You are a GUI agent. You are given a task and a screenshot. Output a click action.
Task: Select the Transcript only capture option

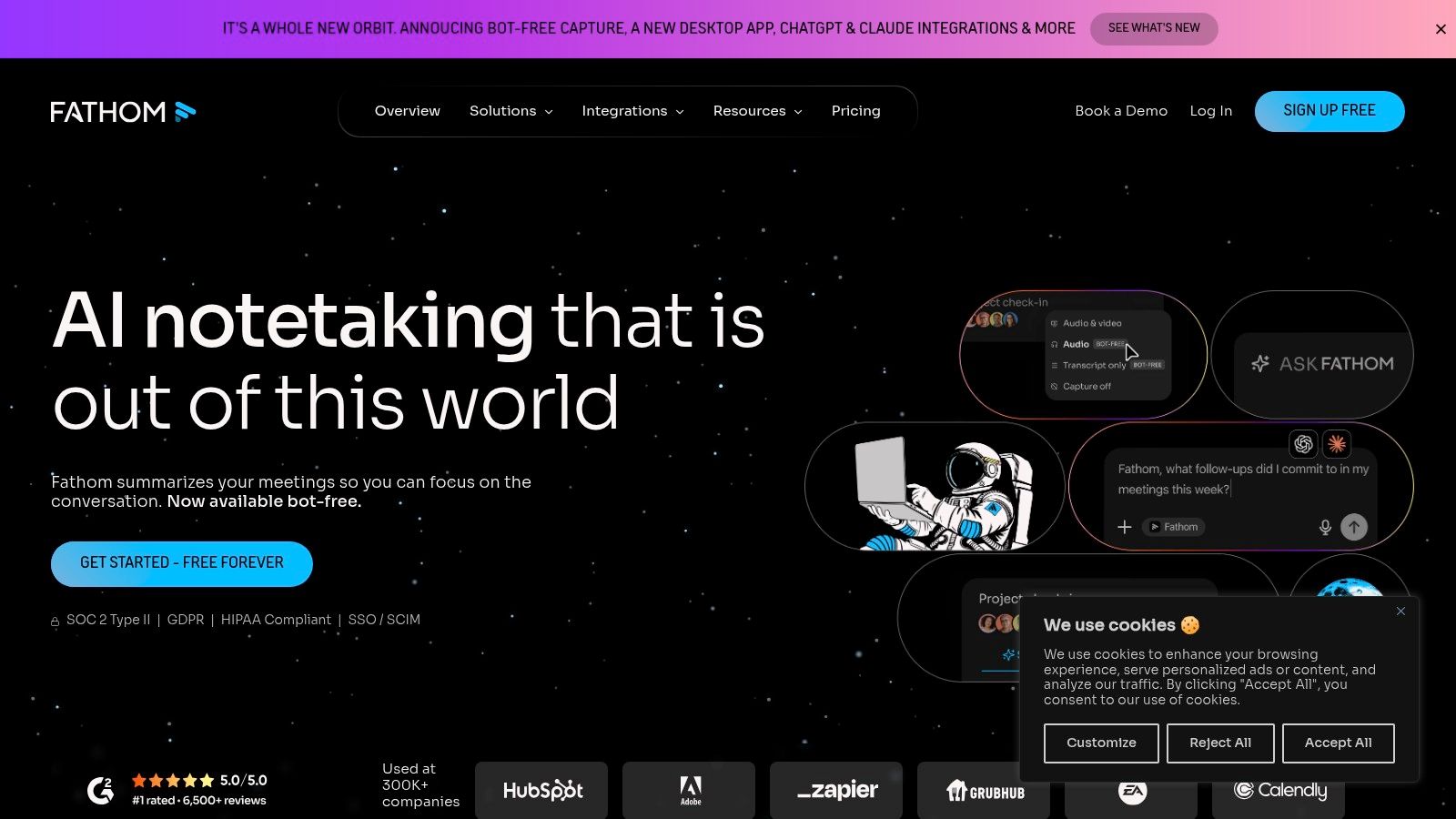click(1107, 365)
